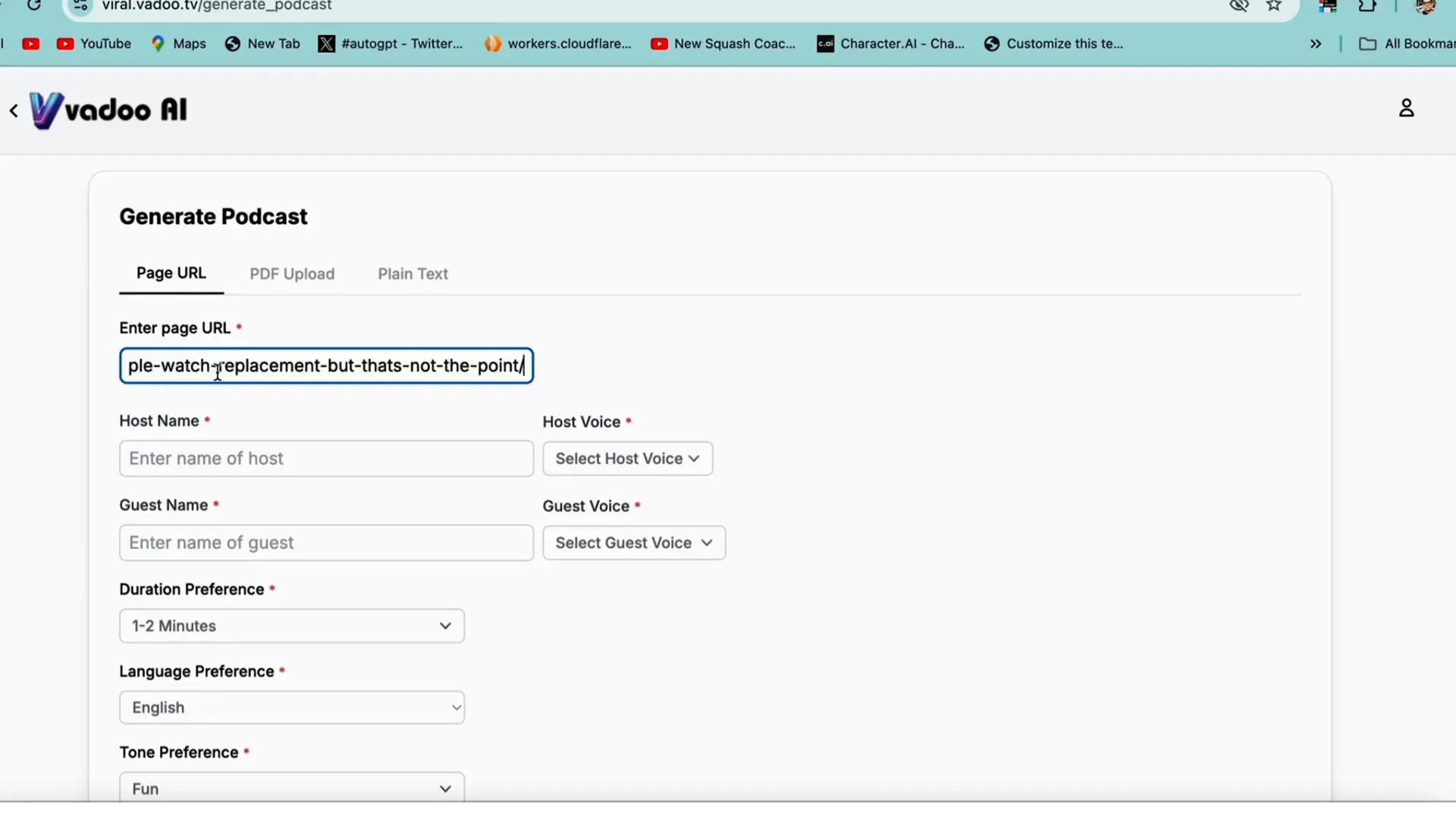Expand the Language Preference dropdown
Image resolution: width=1456 pixels, height=819 pixels.
[291, 707]
